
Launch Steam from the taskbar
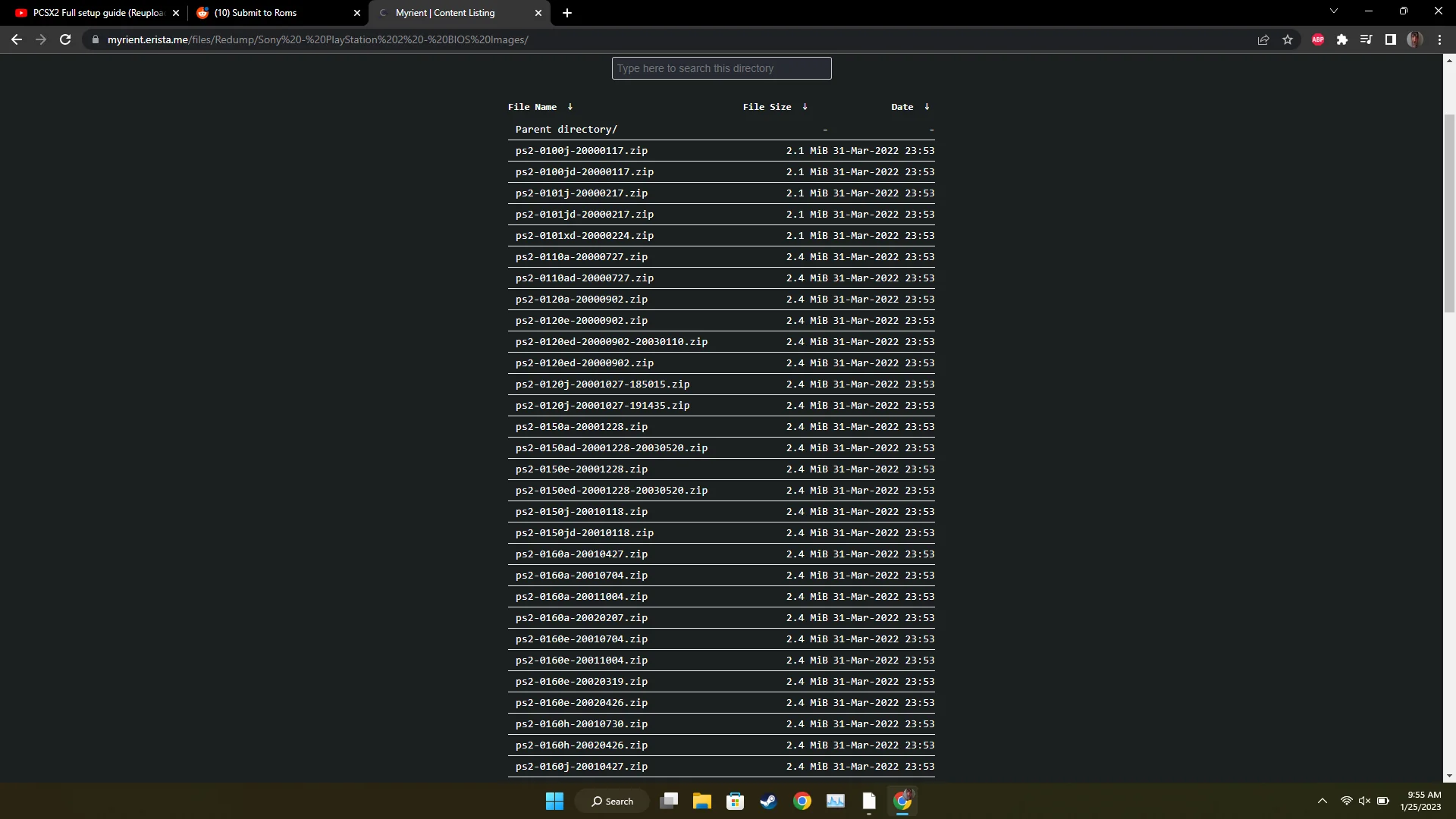(768, 801)
